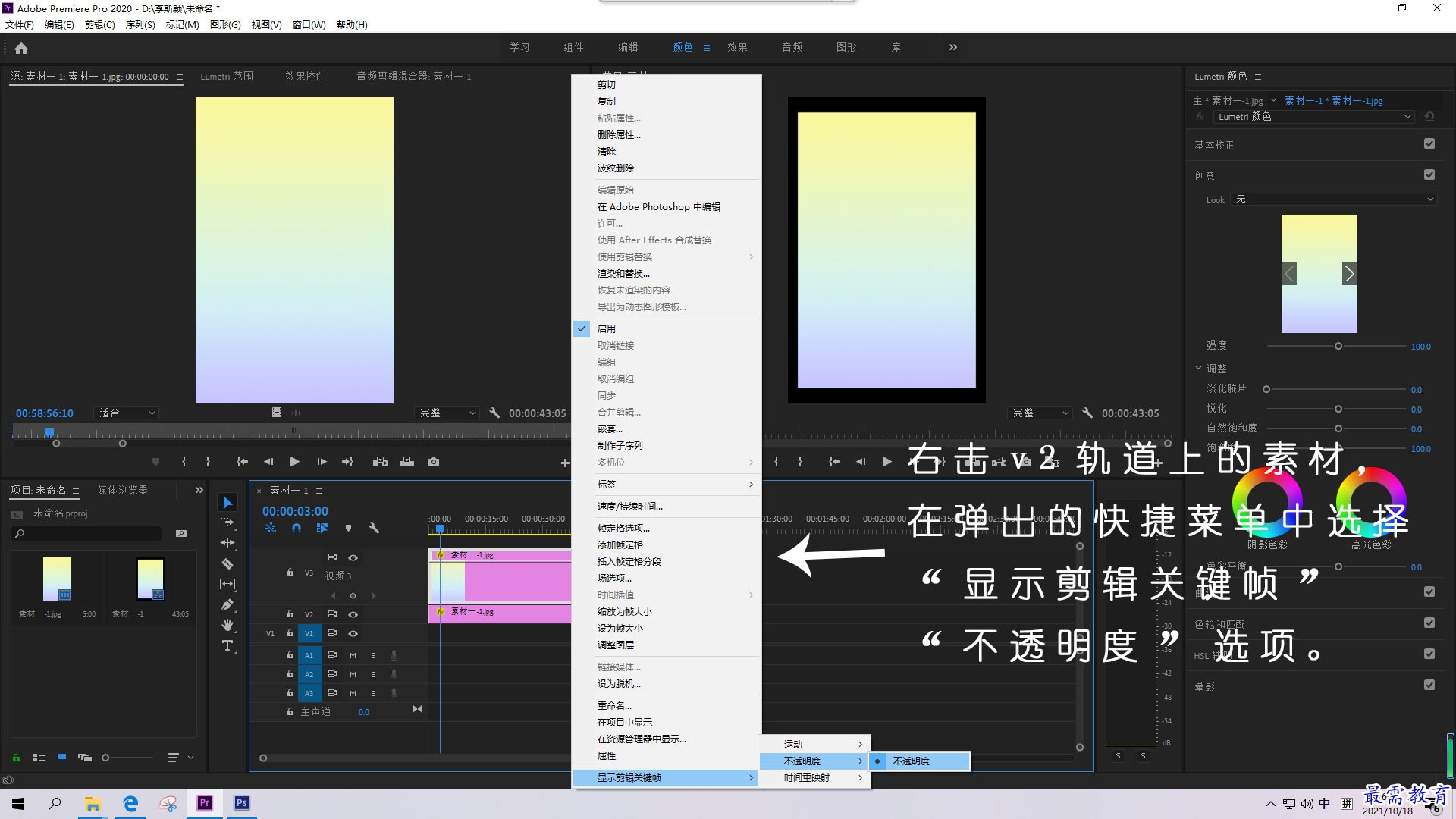This screenshot has width=1456, height=819.
Task: Open source monitor 适合 zoom dropdown
Action: pos(127,413)
